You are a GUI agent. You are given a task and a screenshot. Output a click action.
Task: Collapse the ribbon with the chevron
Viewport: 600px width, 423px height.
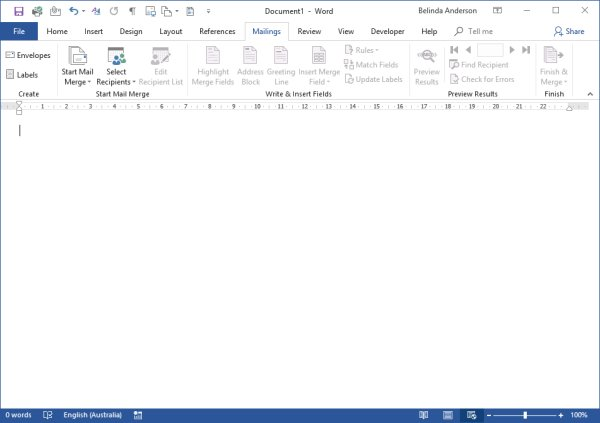590,94
